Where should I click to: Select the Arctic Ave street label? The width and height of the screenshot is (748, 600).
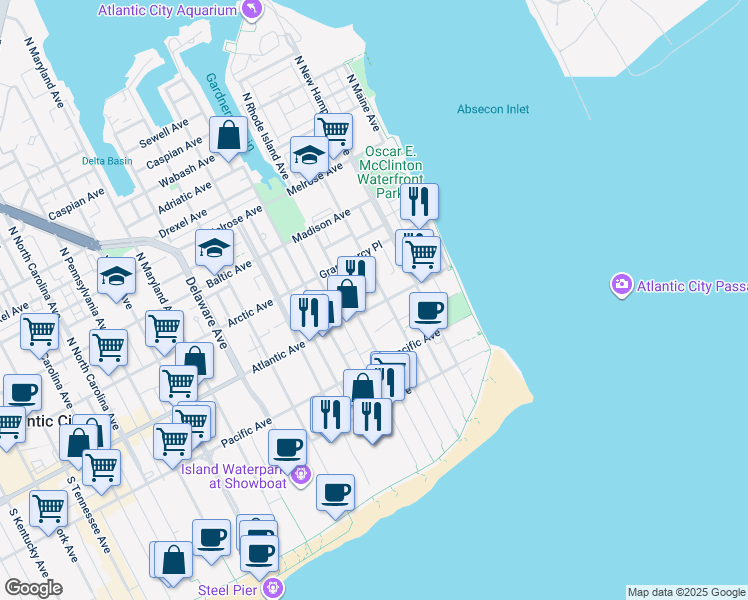(250, 313)
